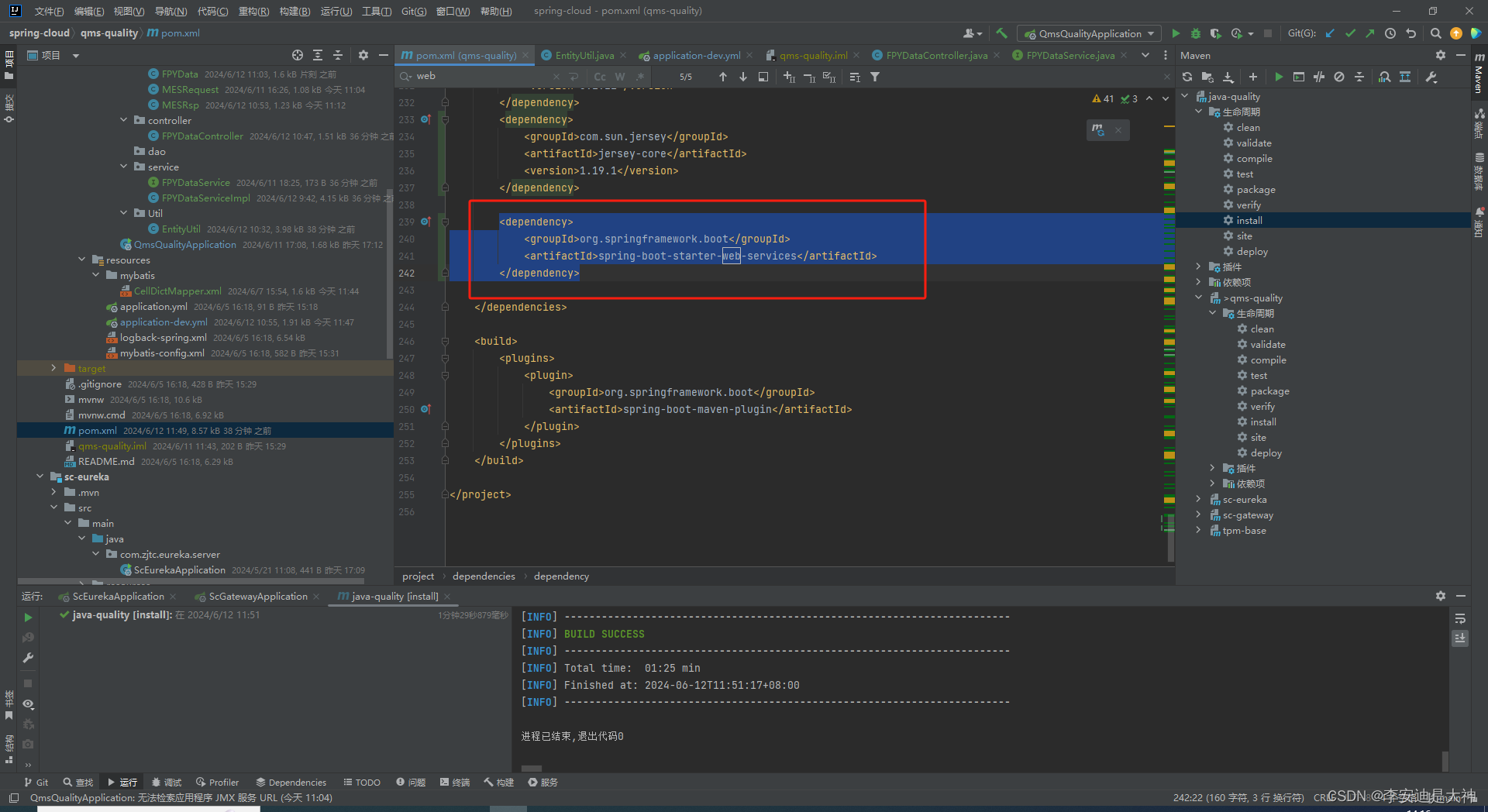Open Maven settings wrench
Viewport: 1488px width, 812px height.
[x=1431, y=77]
